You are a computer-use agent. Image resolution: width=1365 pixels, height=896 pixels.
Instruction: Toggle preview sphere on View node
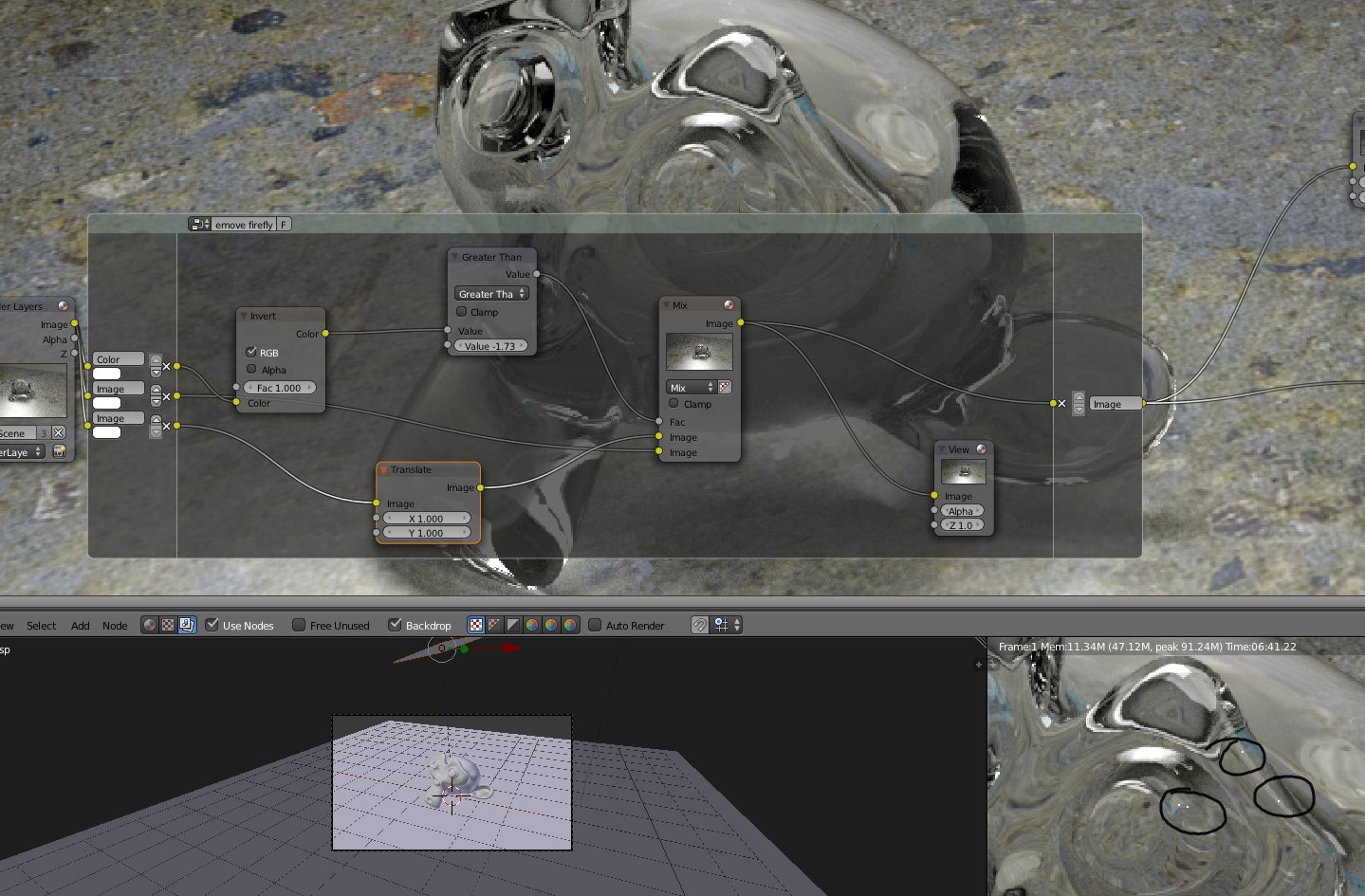[x=981, y=448]
